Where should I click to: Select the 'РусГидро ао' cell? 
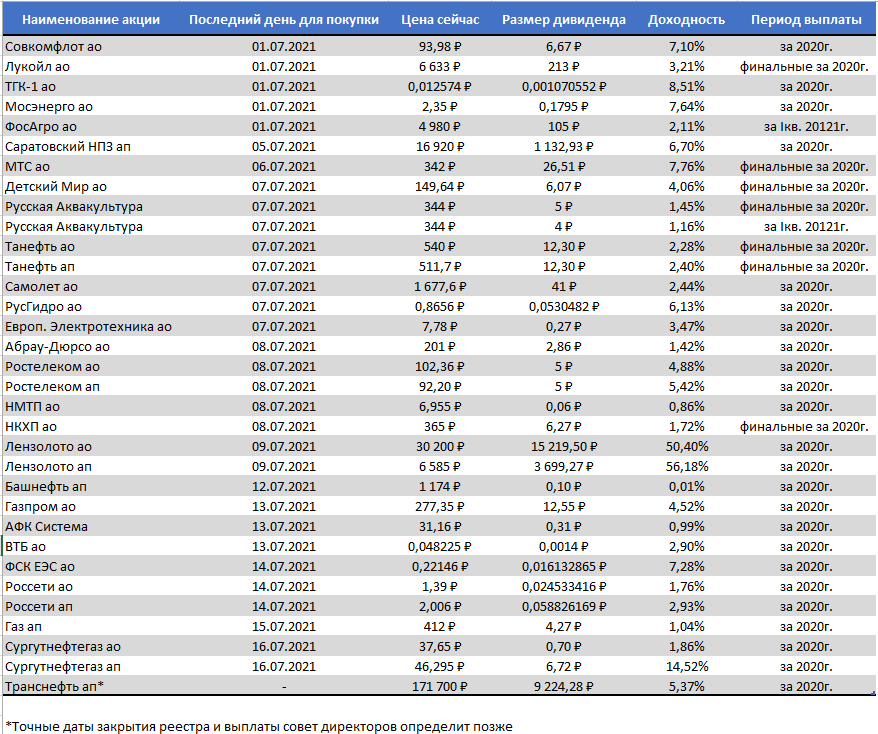coord(43,307)
